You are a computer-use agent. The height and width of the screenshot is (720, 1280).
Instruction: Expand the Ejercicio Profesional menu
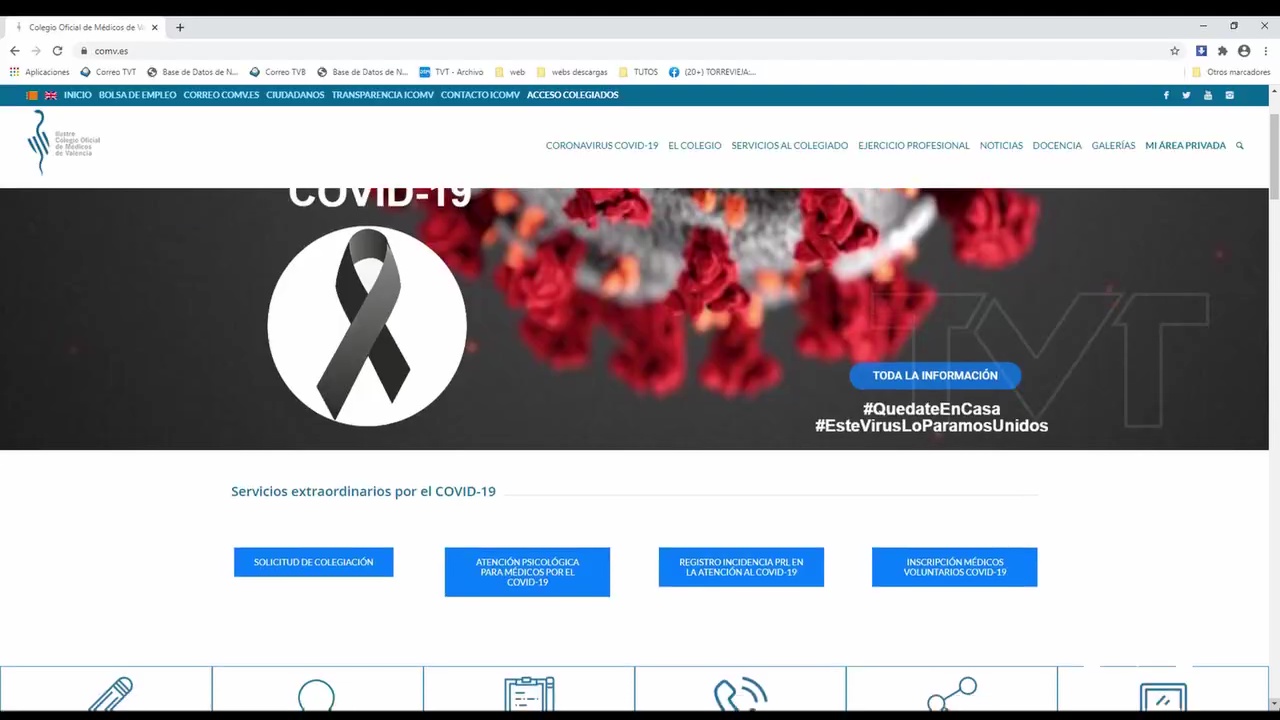click(x=913, y=146)
